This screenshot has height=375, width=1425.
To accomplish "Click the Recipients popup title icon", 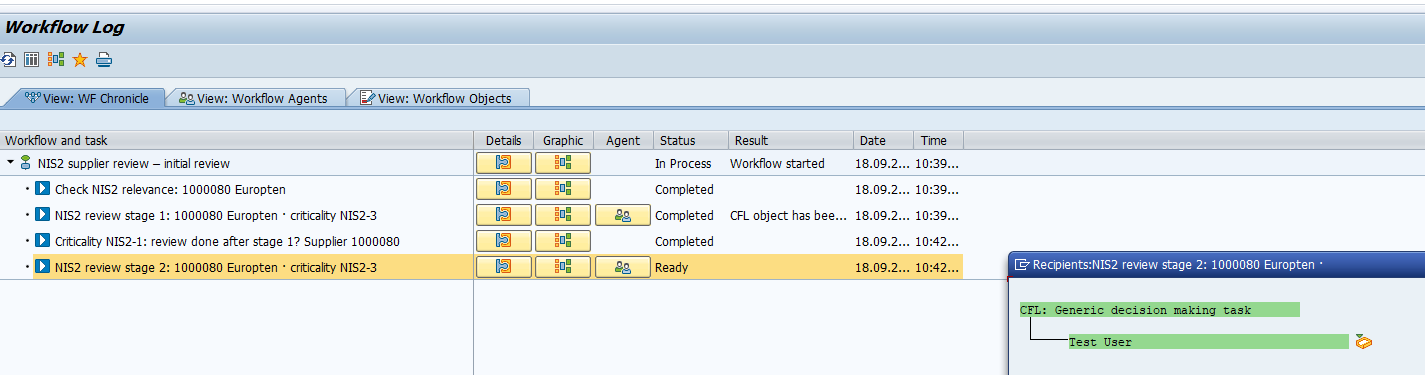I will tap(1022, 265).
